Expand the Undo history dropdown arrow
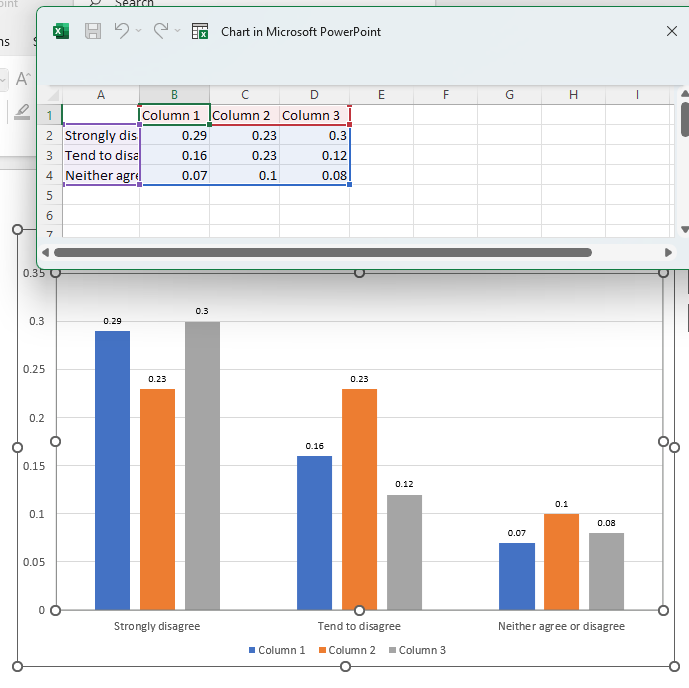This screenshot has width=689, height=688. 139,32
